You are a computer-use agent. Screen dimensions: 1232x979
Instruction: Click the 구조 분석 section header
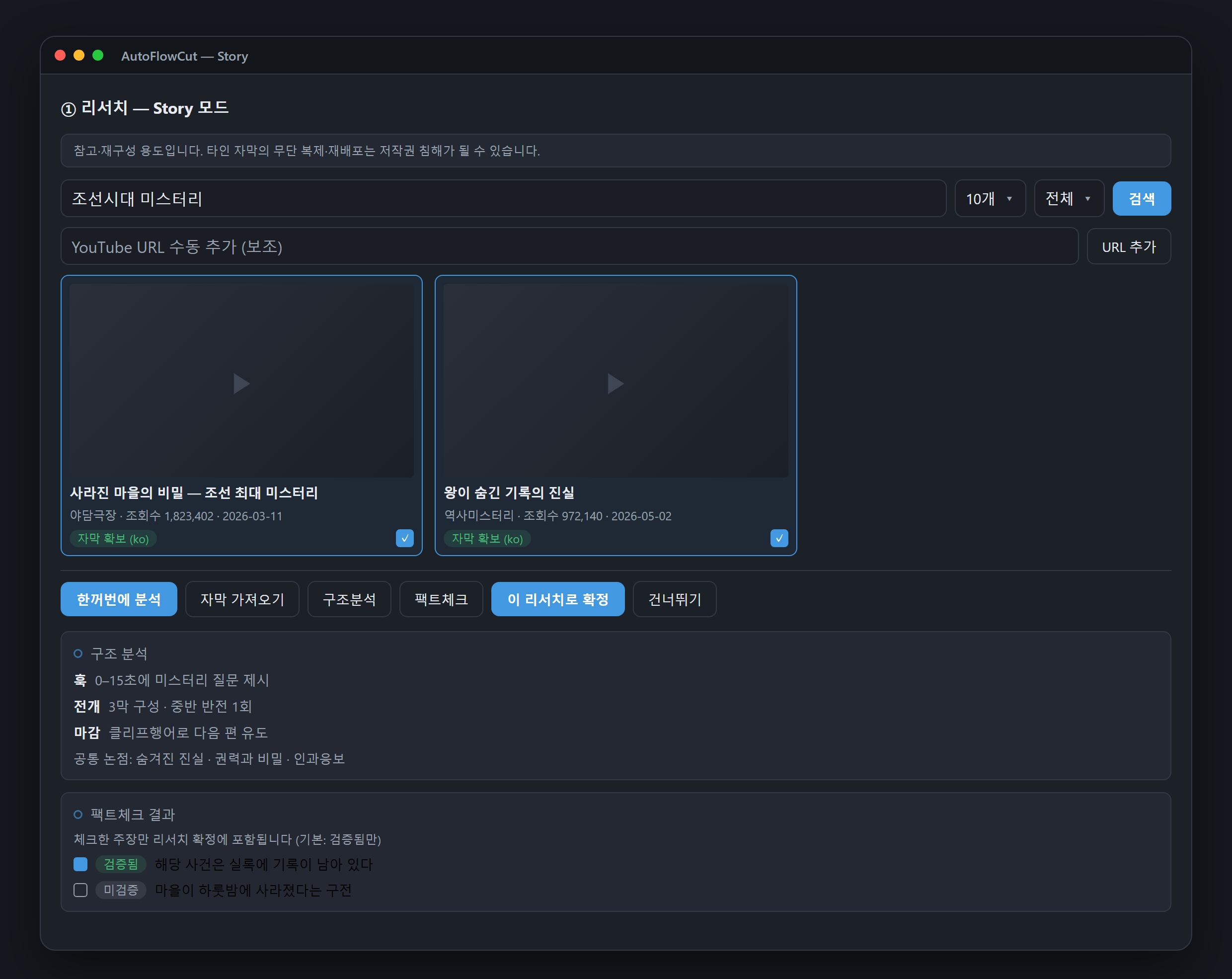119,653
